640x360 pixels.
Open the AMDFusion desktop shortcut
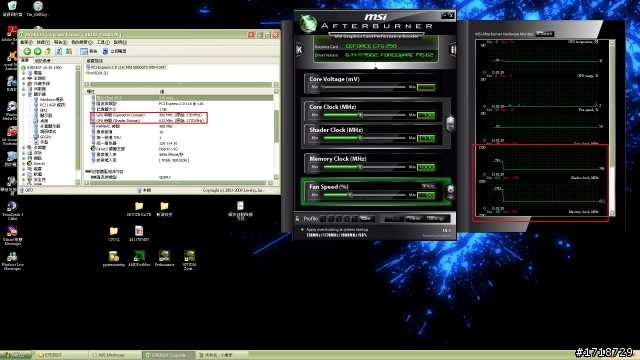point(139,259)
